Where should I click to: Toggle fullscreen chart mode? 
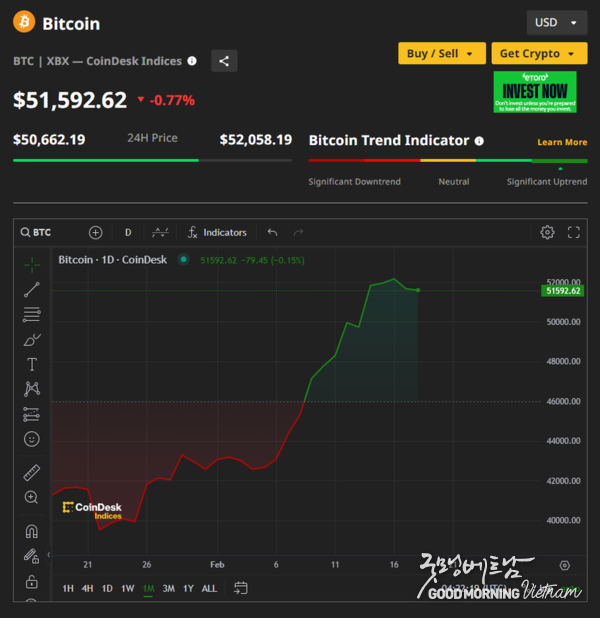(x=574, y=232)
